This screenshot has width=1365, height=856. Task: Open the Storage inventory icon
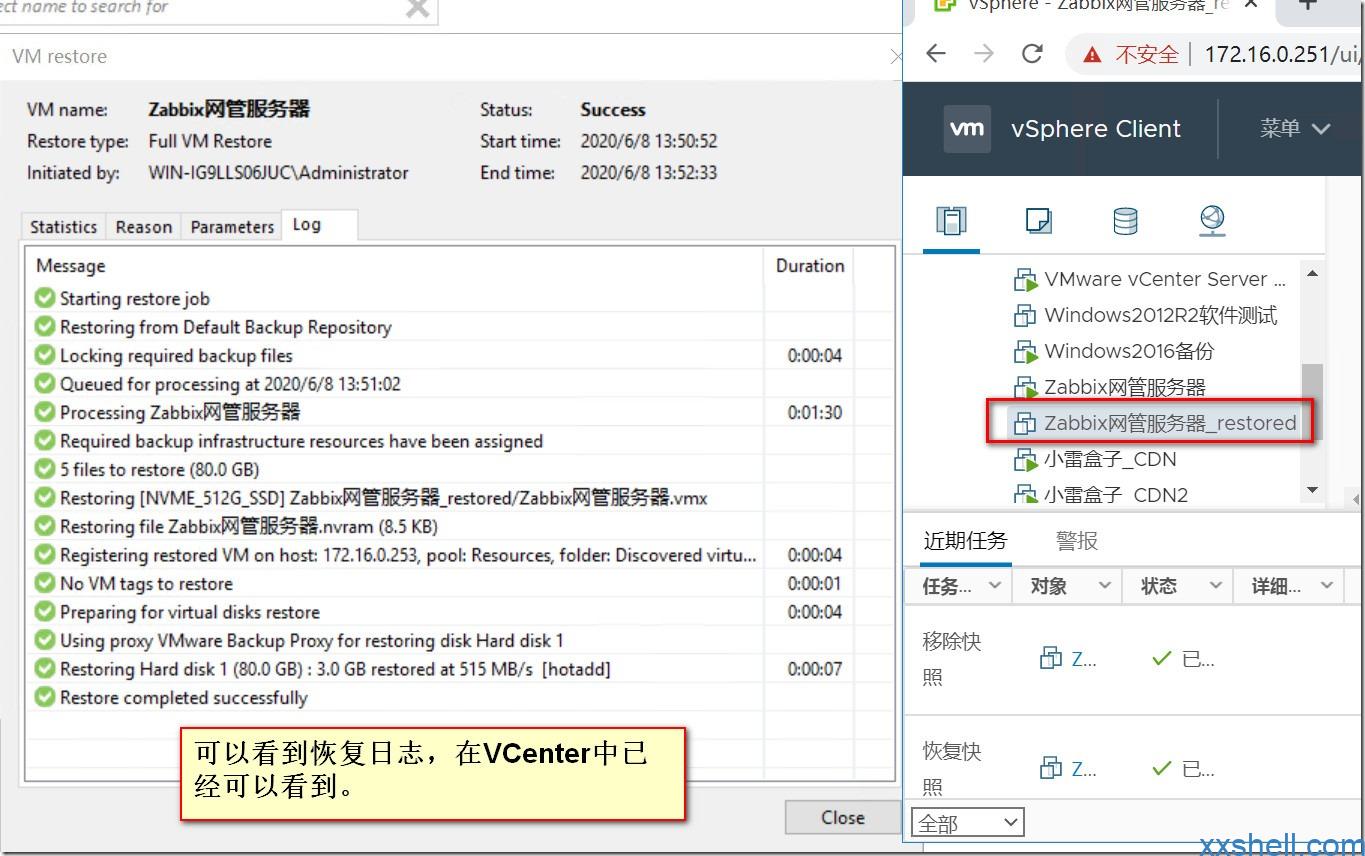point(1125,220)
